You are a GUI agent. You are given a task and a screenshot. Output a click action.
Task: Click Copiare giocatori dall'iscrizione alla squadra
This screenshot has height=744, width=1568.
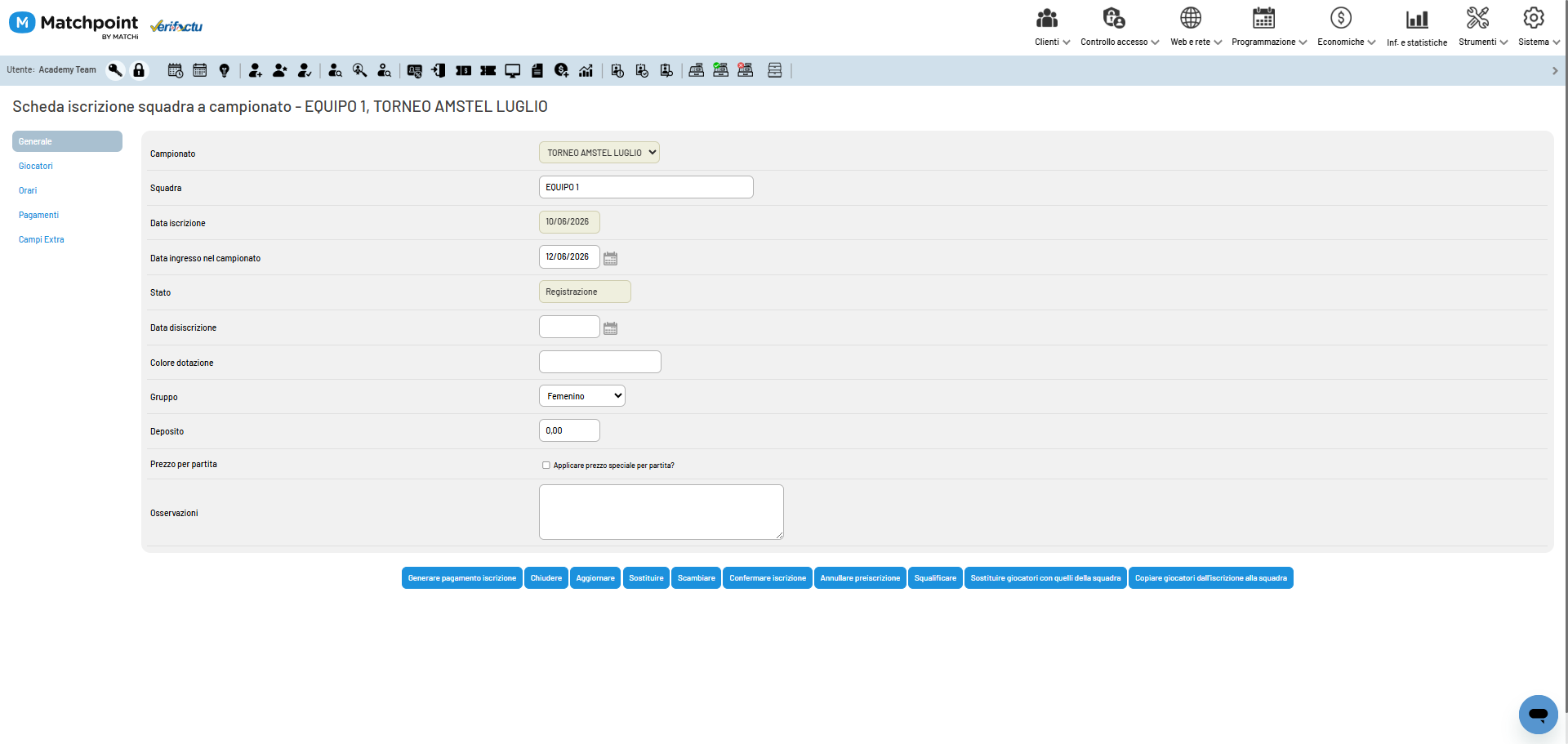tap(1211, 578)
